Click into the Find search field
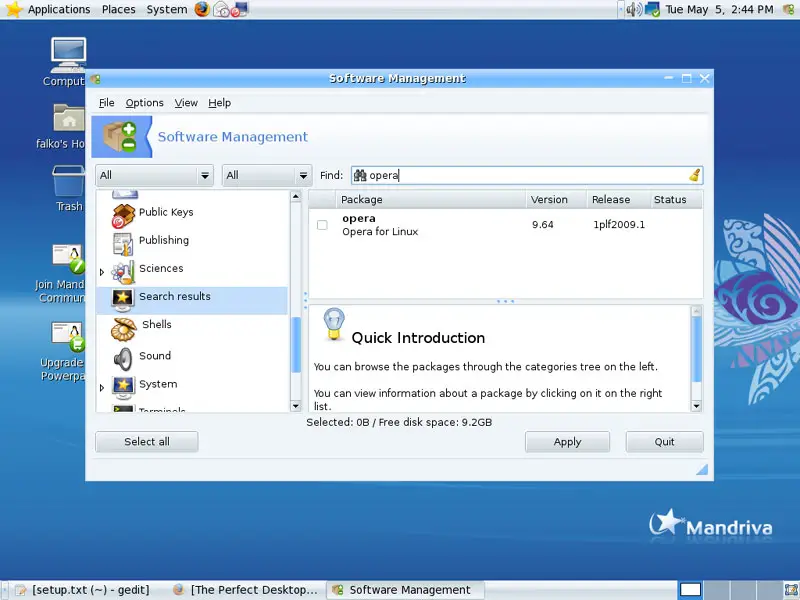This screenshot has width=800, height=600. (527, 176)
